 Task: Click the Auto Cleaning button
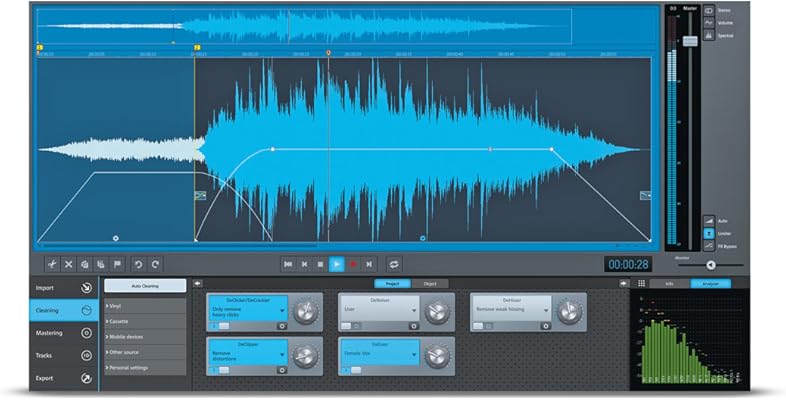pyautogui.click(x=145, y=286)
